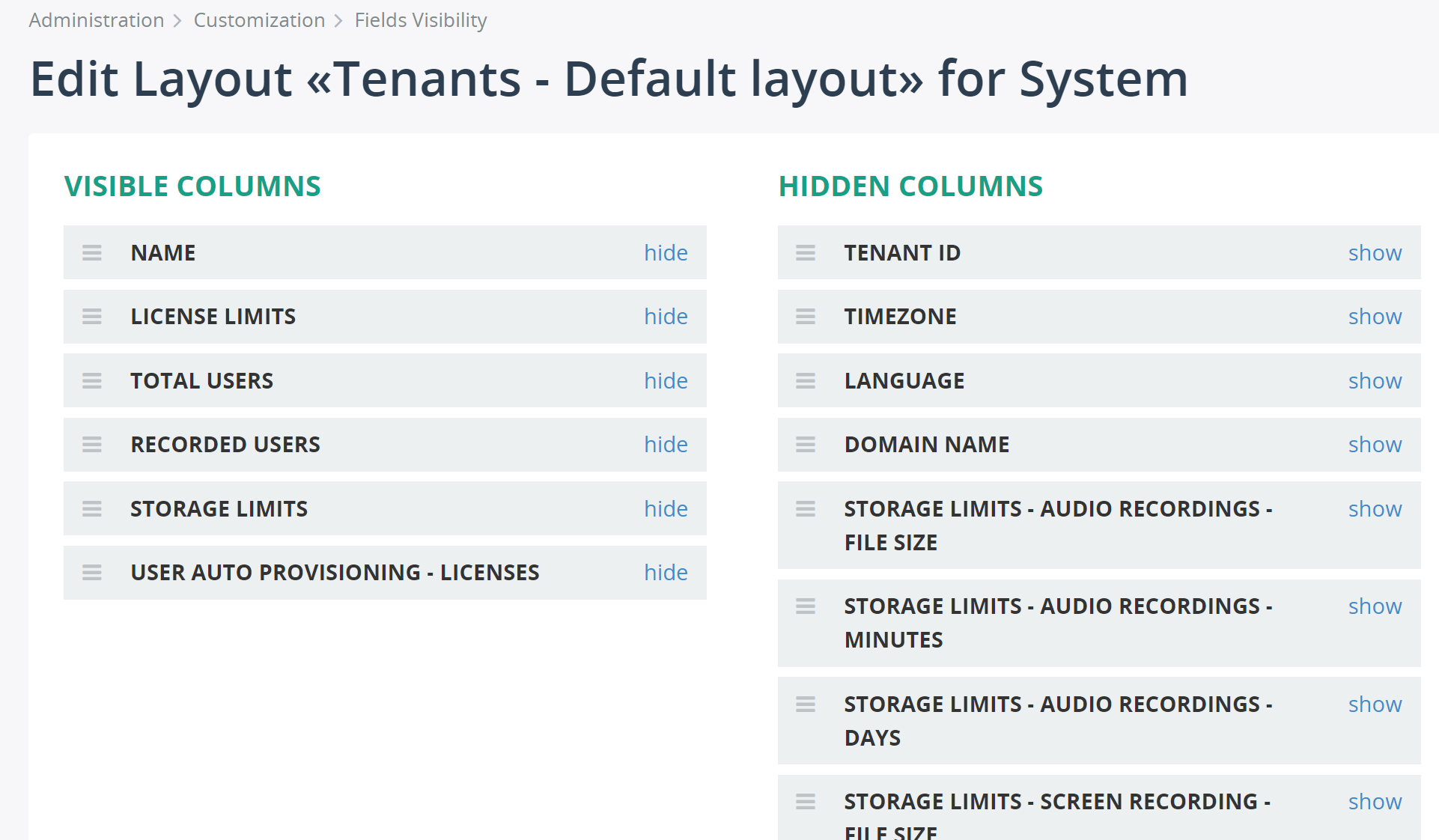Select the TOTAL USERS label
The width and height of the screenshot is (1439, 840).
coord(202,381)
